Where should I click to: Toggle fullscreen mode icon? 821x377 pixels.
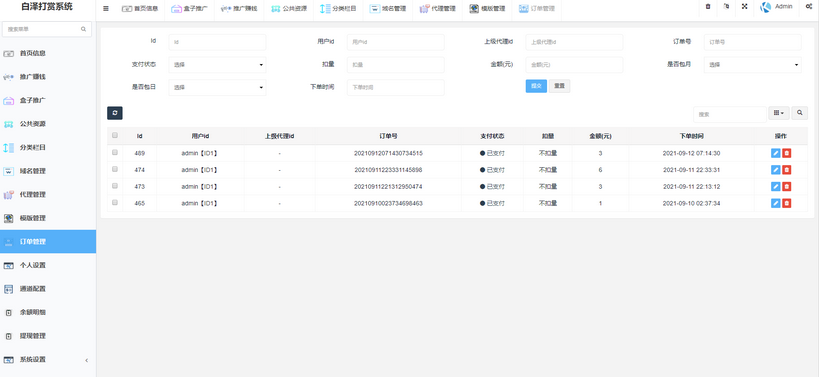pyautogui.click(x=744, y=7)
